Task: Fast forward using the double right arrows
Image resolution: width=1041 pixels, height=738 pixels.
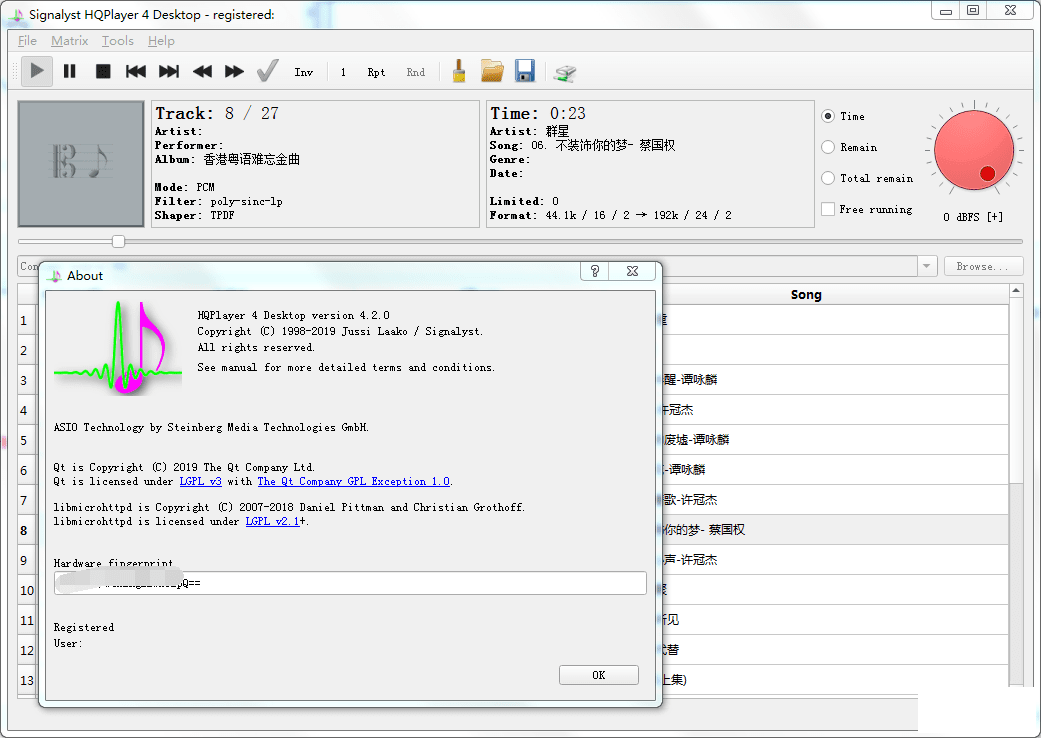Action: pos(234,71)
